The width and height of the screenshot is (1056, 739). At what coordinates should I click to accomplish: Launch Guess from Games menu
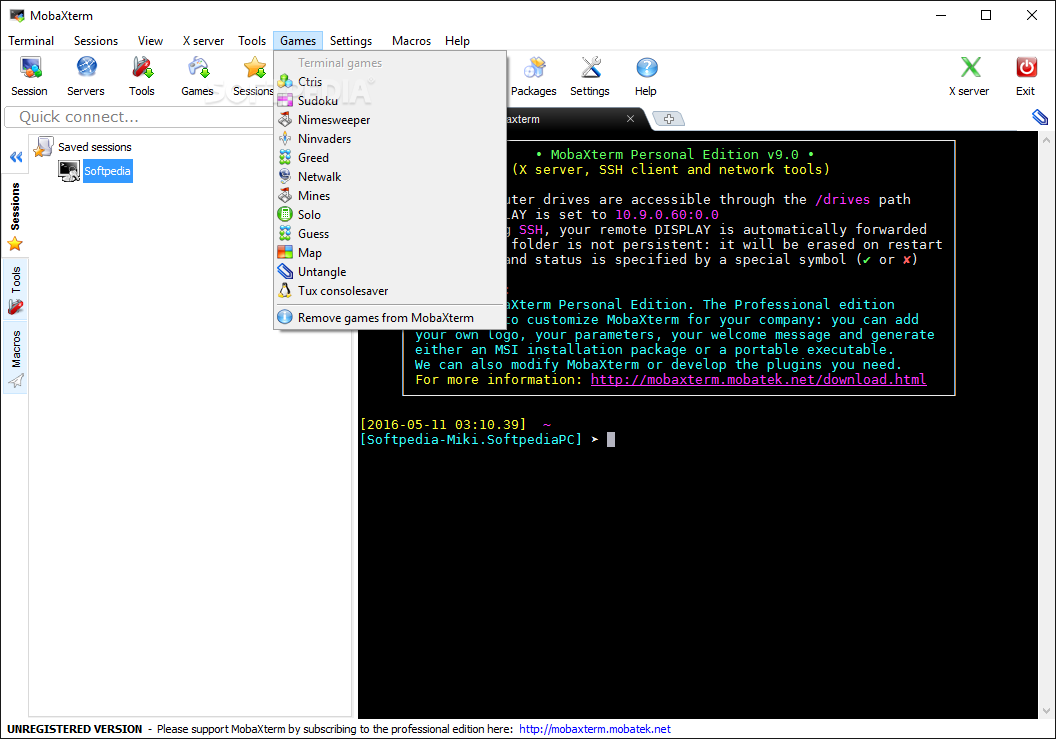[390, 234]
